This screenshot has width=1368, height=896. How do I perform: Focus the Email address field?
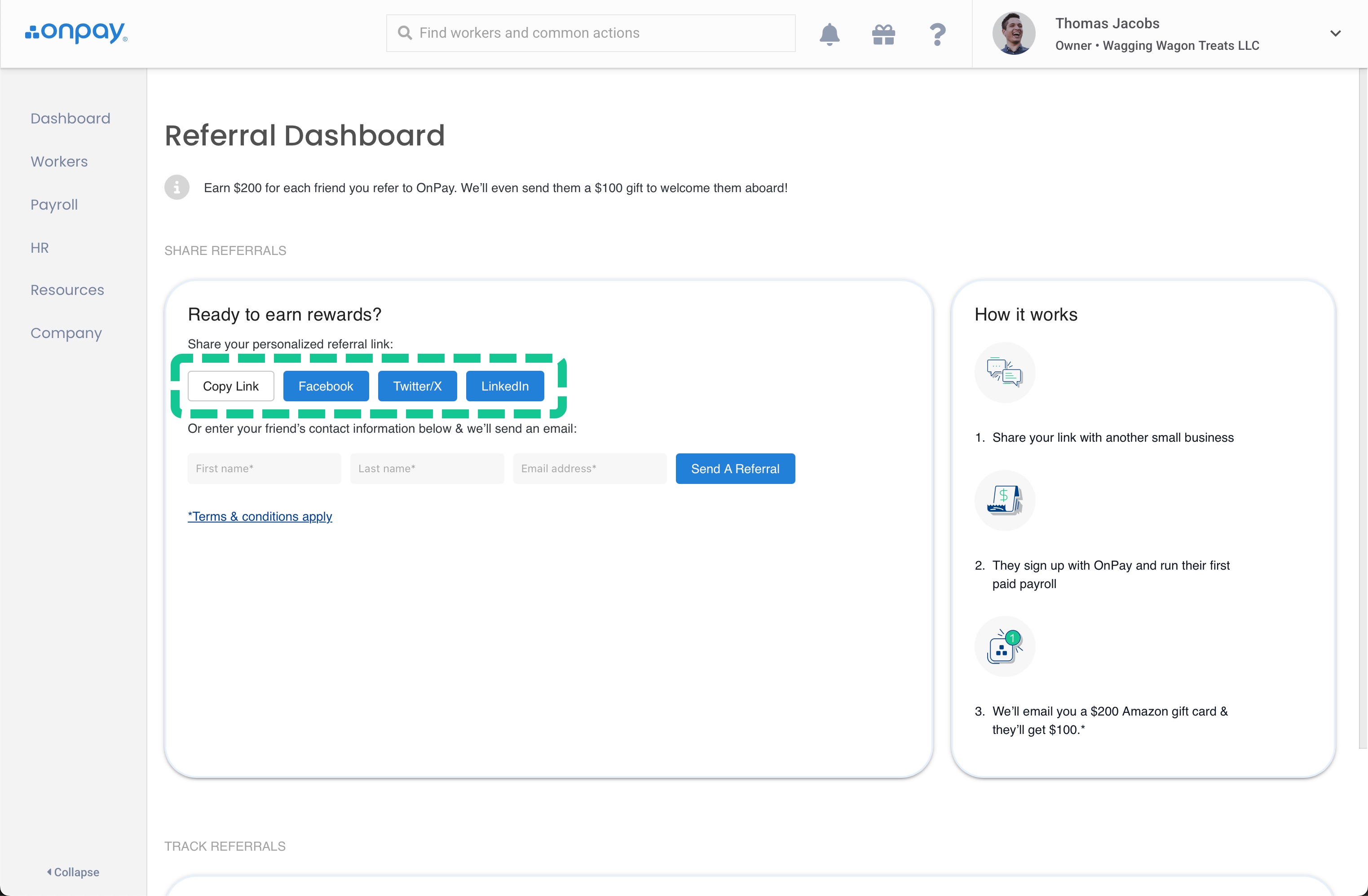(x=589, y=469)
